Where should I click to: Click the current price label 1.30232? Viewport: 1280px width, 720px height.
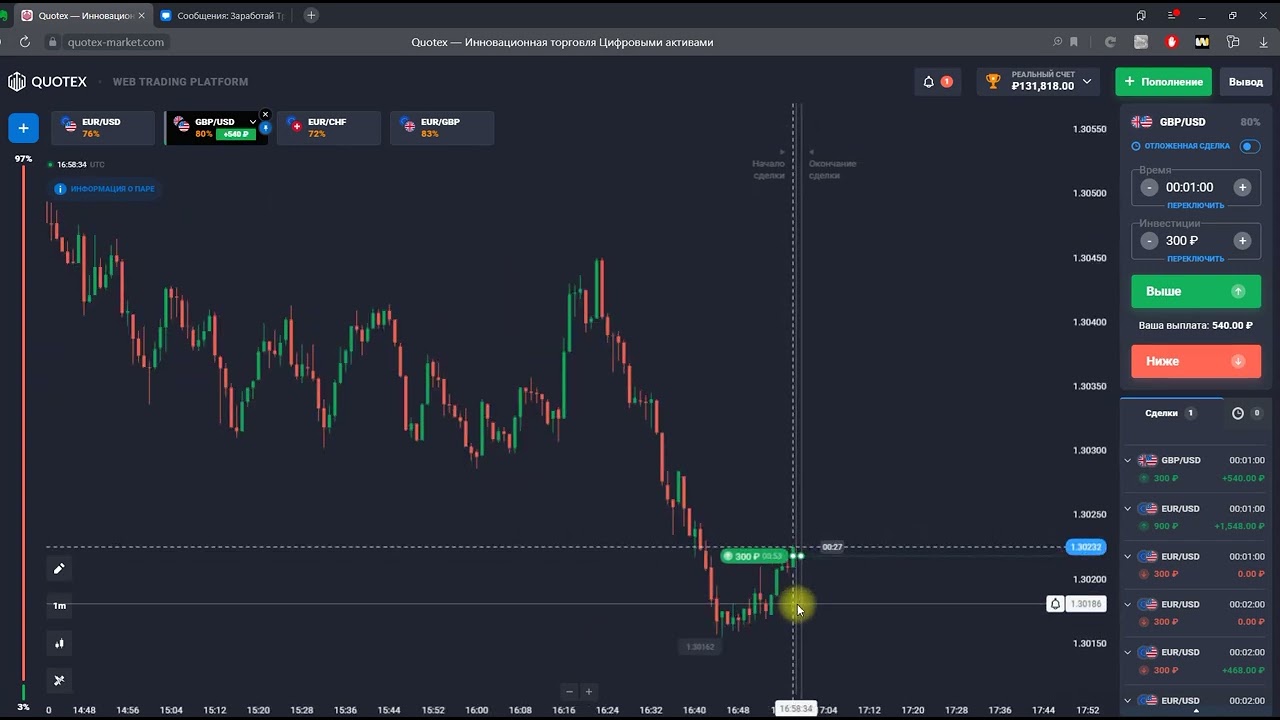(x=1086, y=547)
